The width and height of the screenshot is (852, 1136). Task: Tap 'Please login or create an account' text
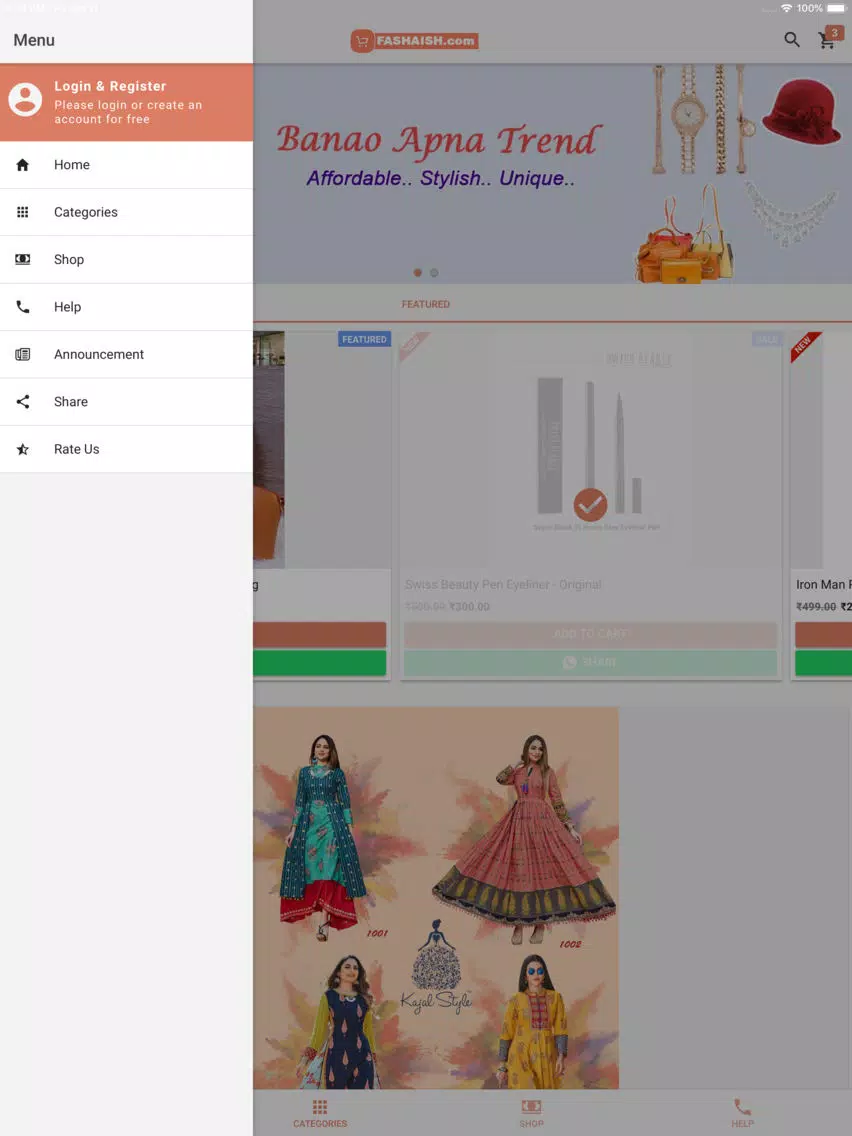128,112
